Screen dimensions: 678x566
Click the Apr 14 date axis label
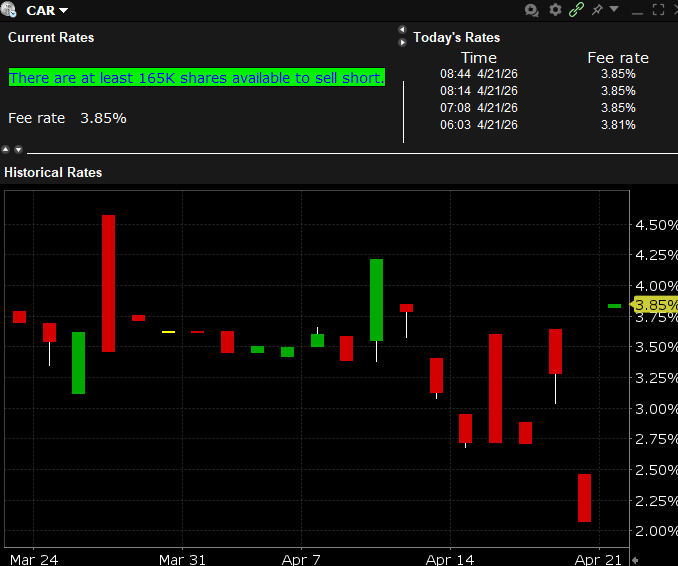450,560
